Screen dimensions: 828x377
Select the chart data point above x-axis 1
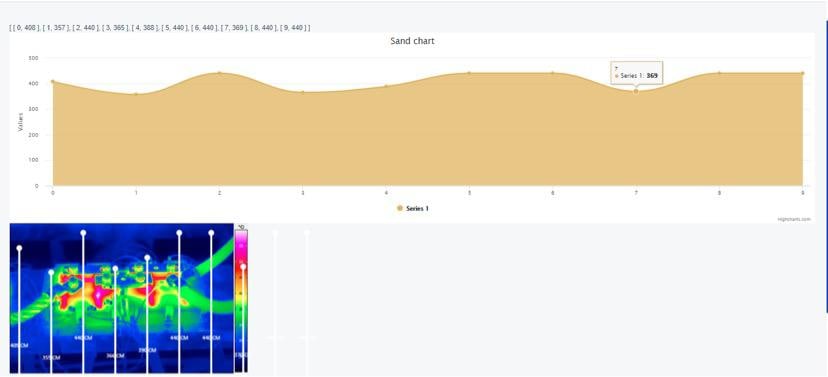point(136,95)
